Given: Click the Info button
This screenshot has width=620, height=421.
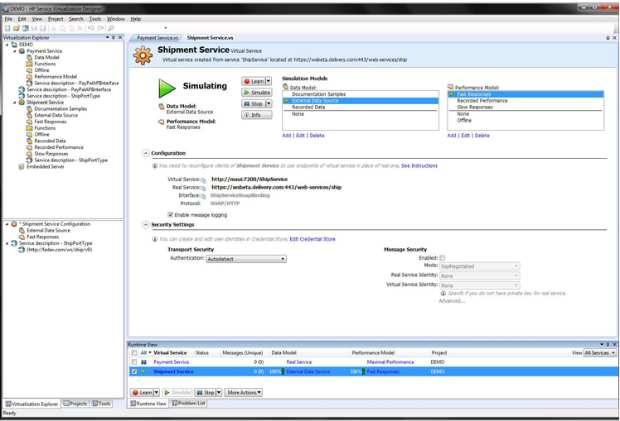Looking at the screenshot, I should (256, 115).
